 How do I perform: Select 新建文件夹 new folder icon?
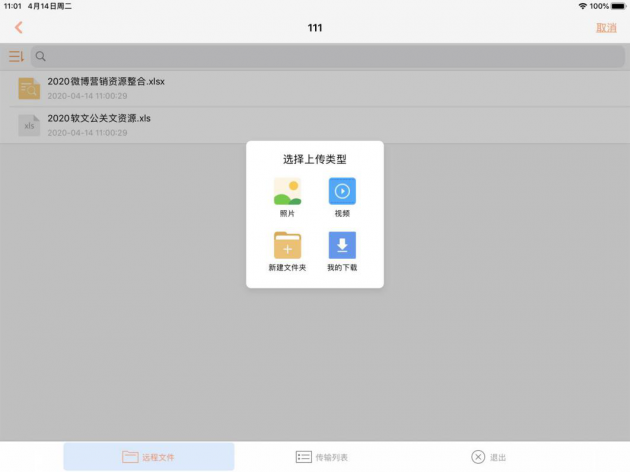(287, 245)
